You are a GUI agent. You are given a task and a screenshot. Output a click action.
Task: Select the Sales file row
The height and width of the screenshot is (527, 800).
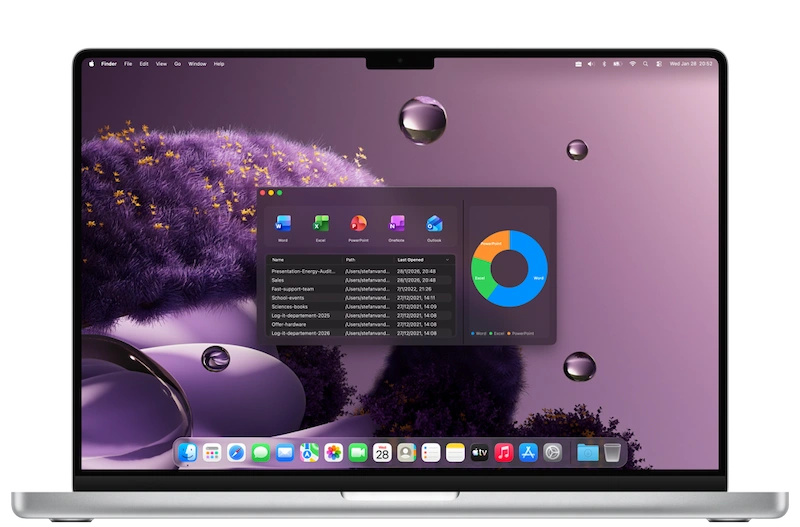coord(360,280)
